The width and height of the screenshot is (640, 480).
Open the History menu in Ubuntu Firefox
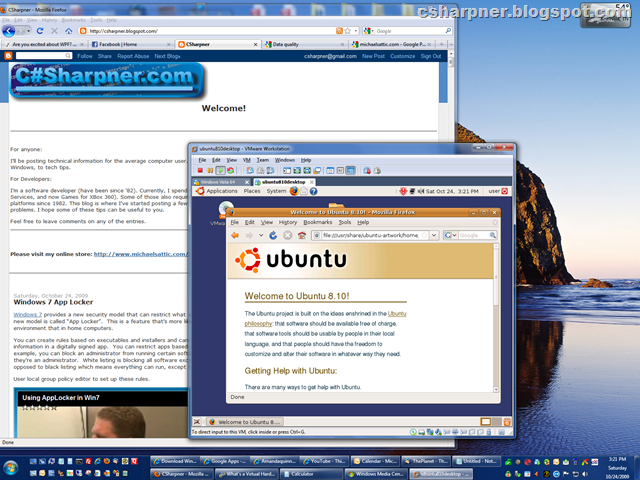click(x=288, y=222)
